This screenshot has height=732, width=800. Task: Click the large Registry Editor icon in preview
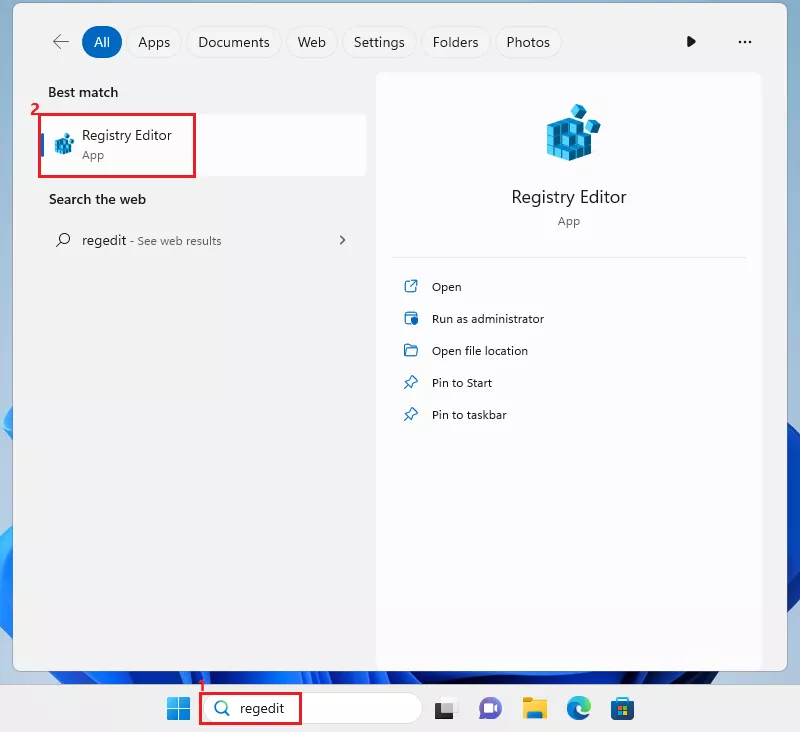[x=573, y=132]
